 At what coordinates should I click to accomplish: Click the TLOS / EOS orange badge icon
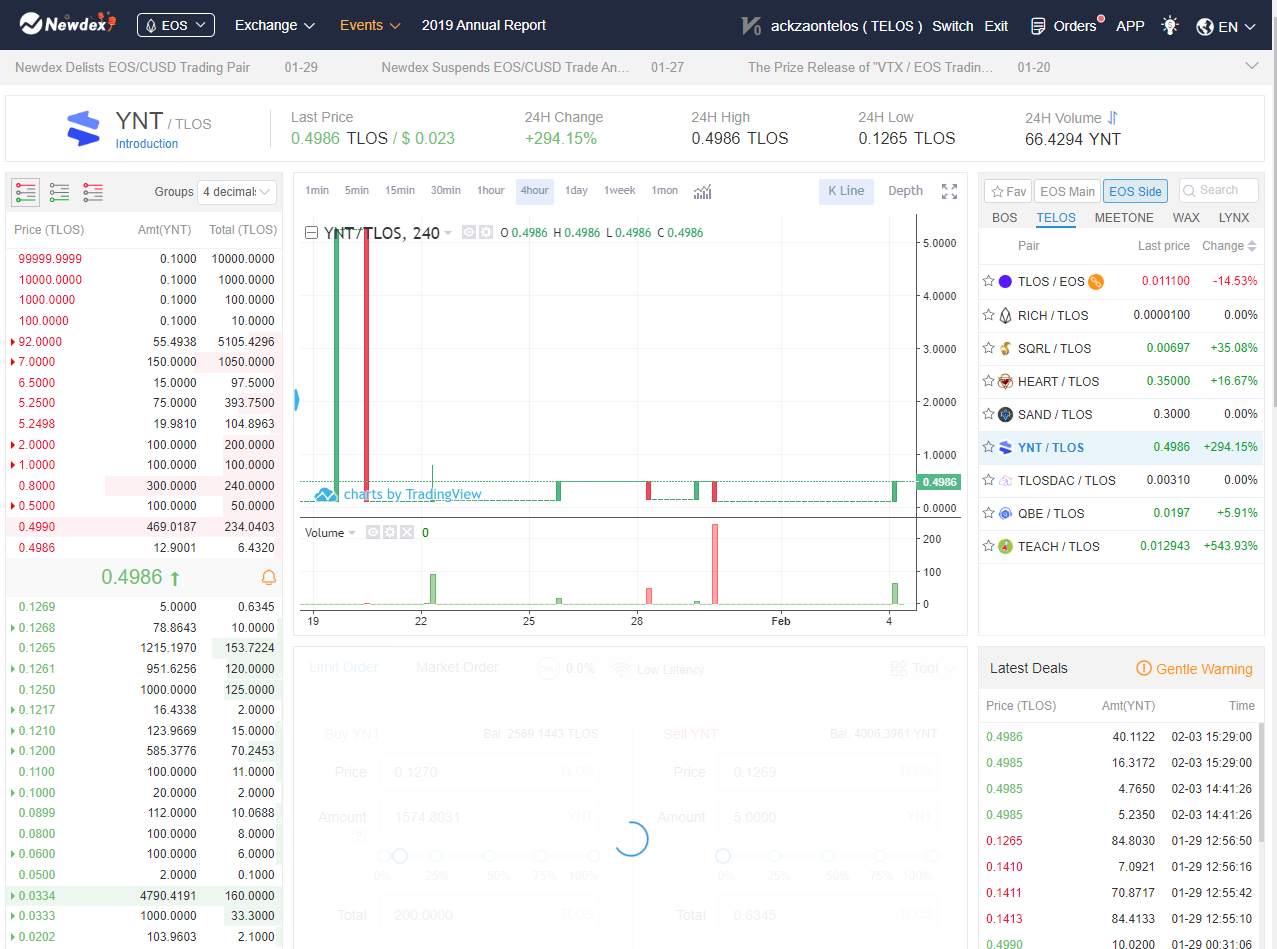1096,282
